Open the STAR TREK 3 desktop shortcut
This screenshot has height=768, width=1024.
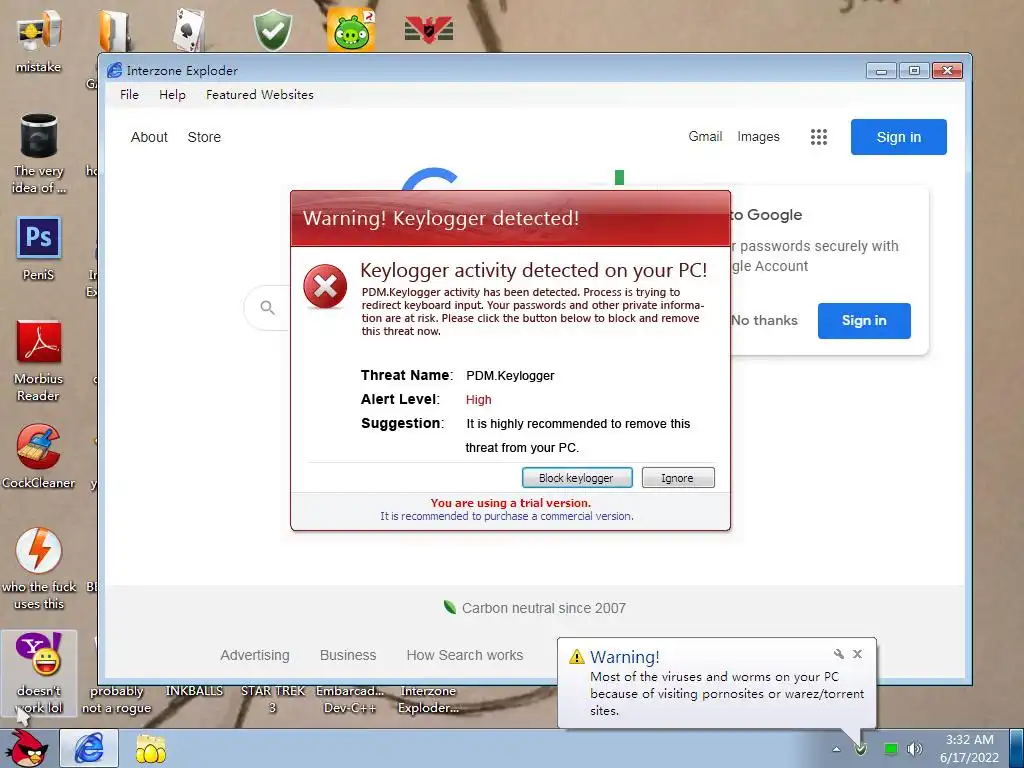[x=272, y=699]
